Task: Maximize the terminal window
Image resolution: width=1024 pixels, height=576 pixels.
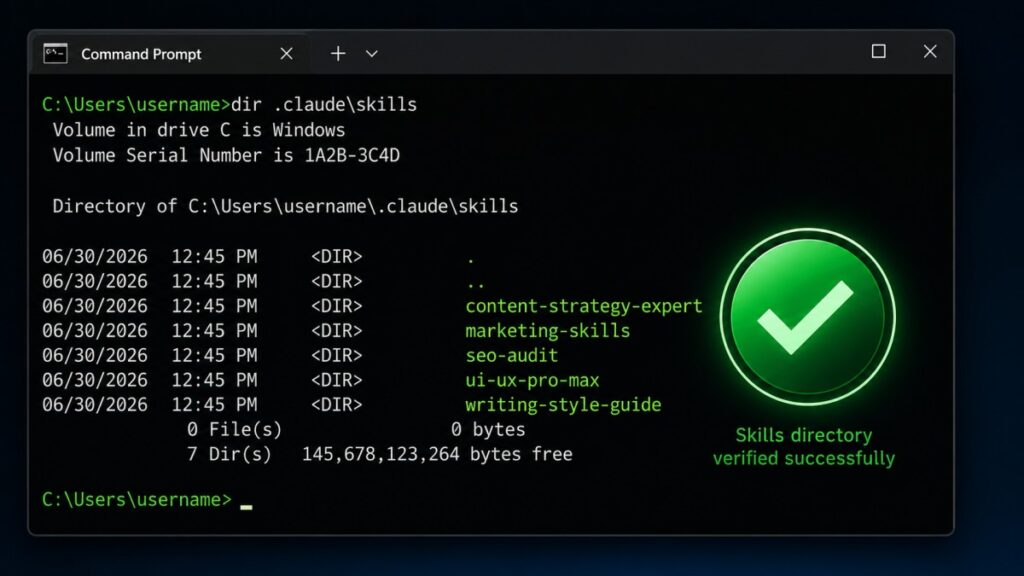Action: tap(878, 51)
